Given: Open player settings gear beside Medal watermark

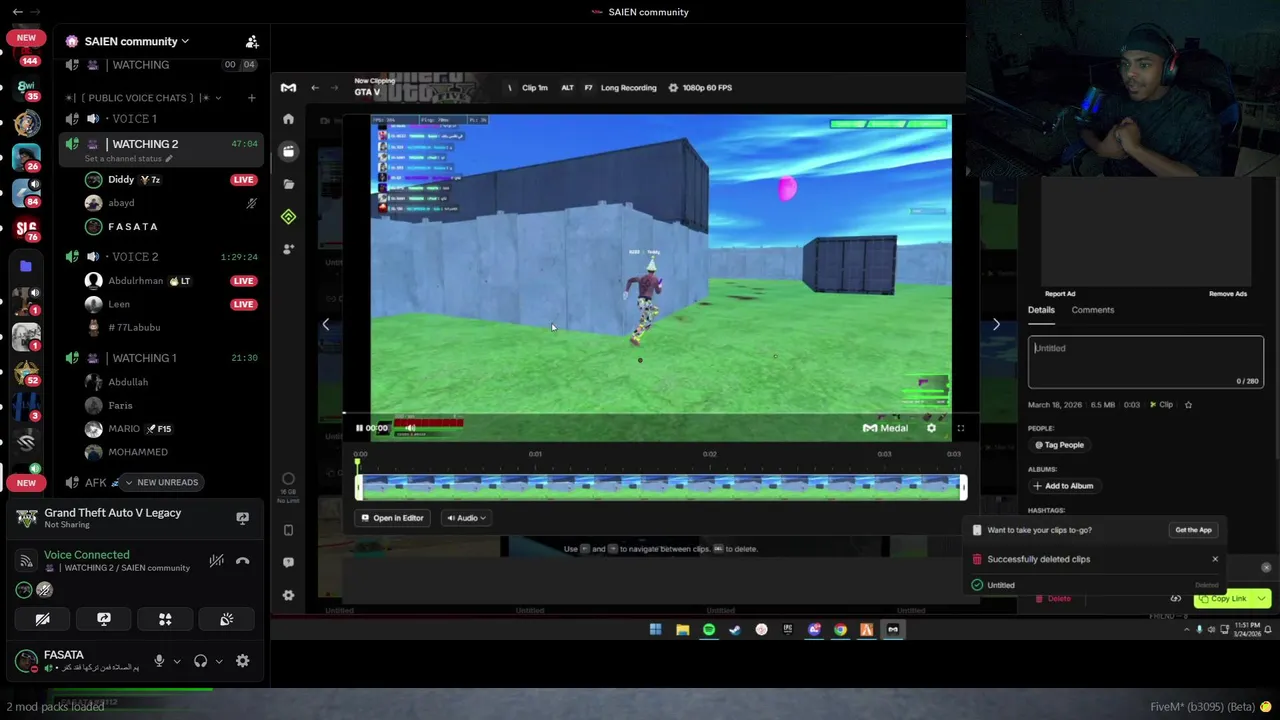Looking at the screenshot, I should click(931, 428).
